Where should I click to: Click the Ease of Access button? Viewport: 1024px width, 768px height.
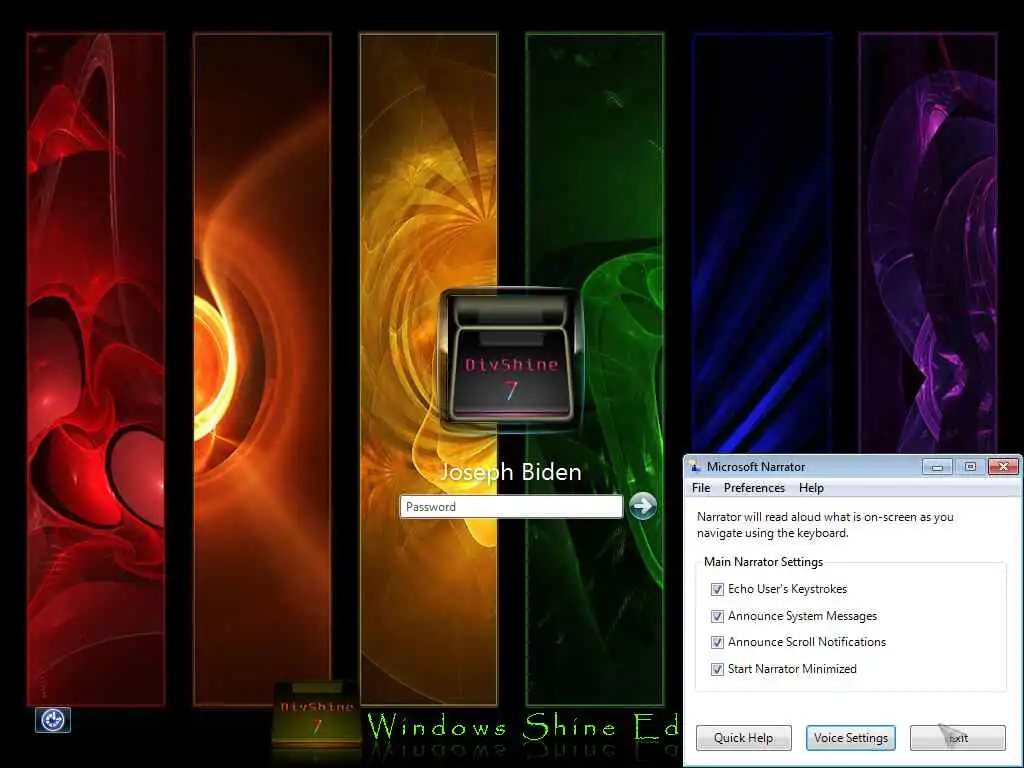click(x=53, y=720)
